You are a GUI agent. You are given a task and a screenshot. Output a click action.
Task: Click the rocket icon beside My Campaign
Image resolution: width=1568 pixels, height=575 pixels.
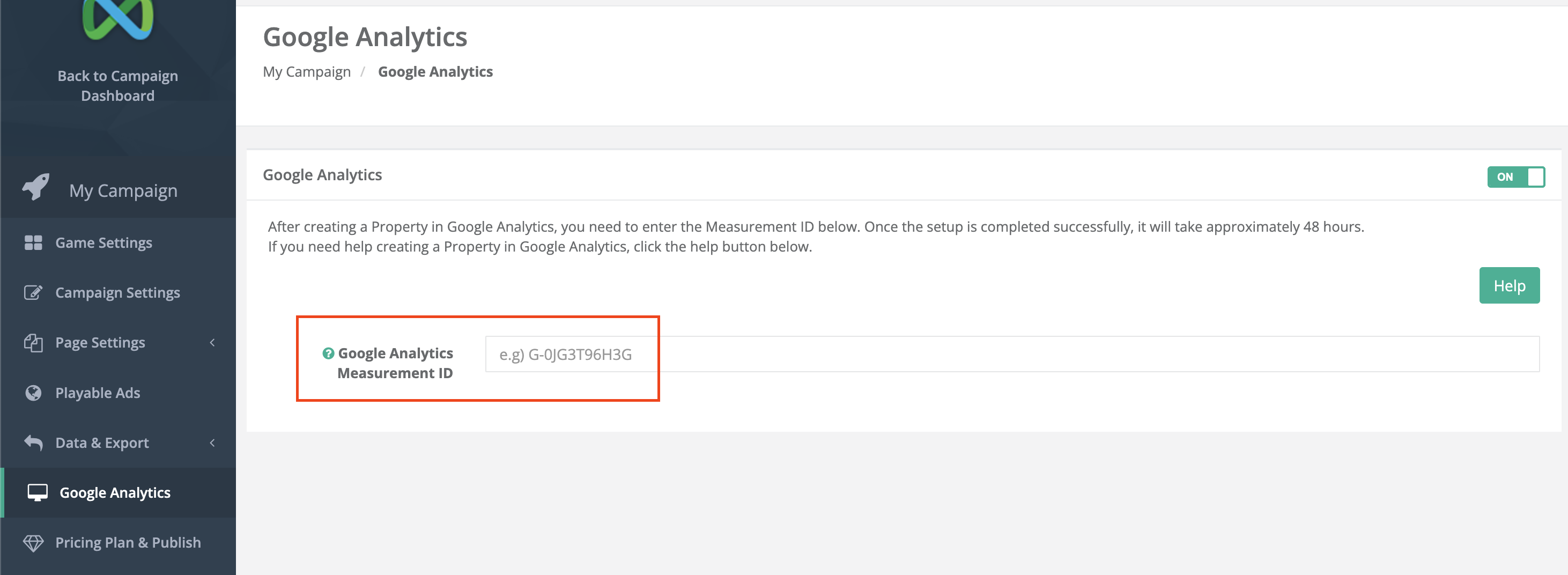click(x=36, y=187)
